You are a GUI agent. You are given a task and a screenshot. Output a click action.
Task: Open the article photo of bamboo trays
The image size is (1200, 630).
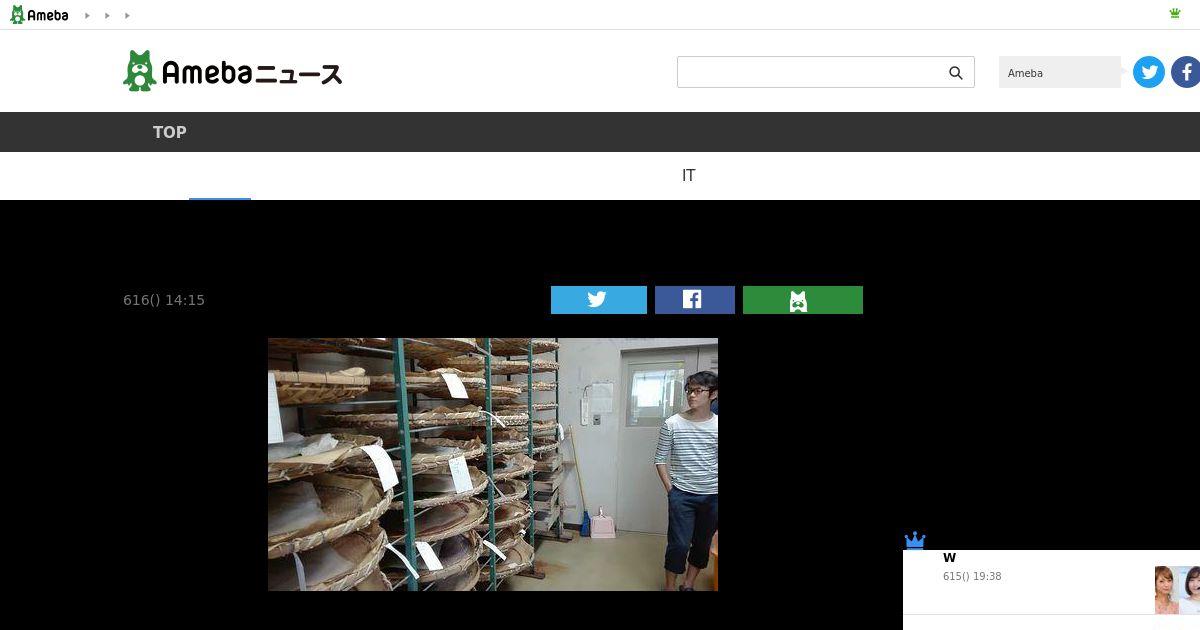493,464
